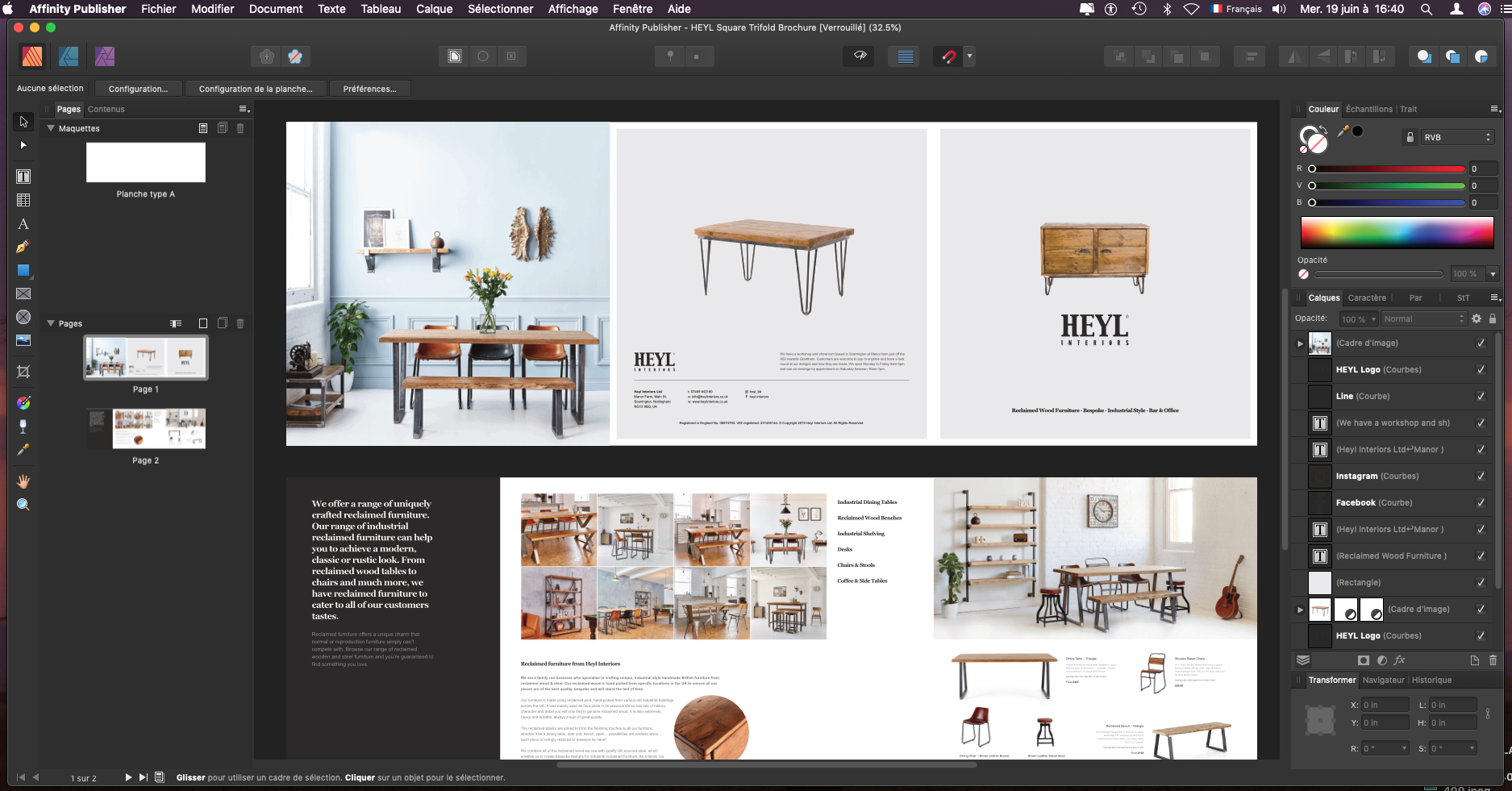Open the Normal blend mode dropdown
The width and height of the screenshot is (1512, 791).
pos(1422,318)
